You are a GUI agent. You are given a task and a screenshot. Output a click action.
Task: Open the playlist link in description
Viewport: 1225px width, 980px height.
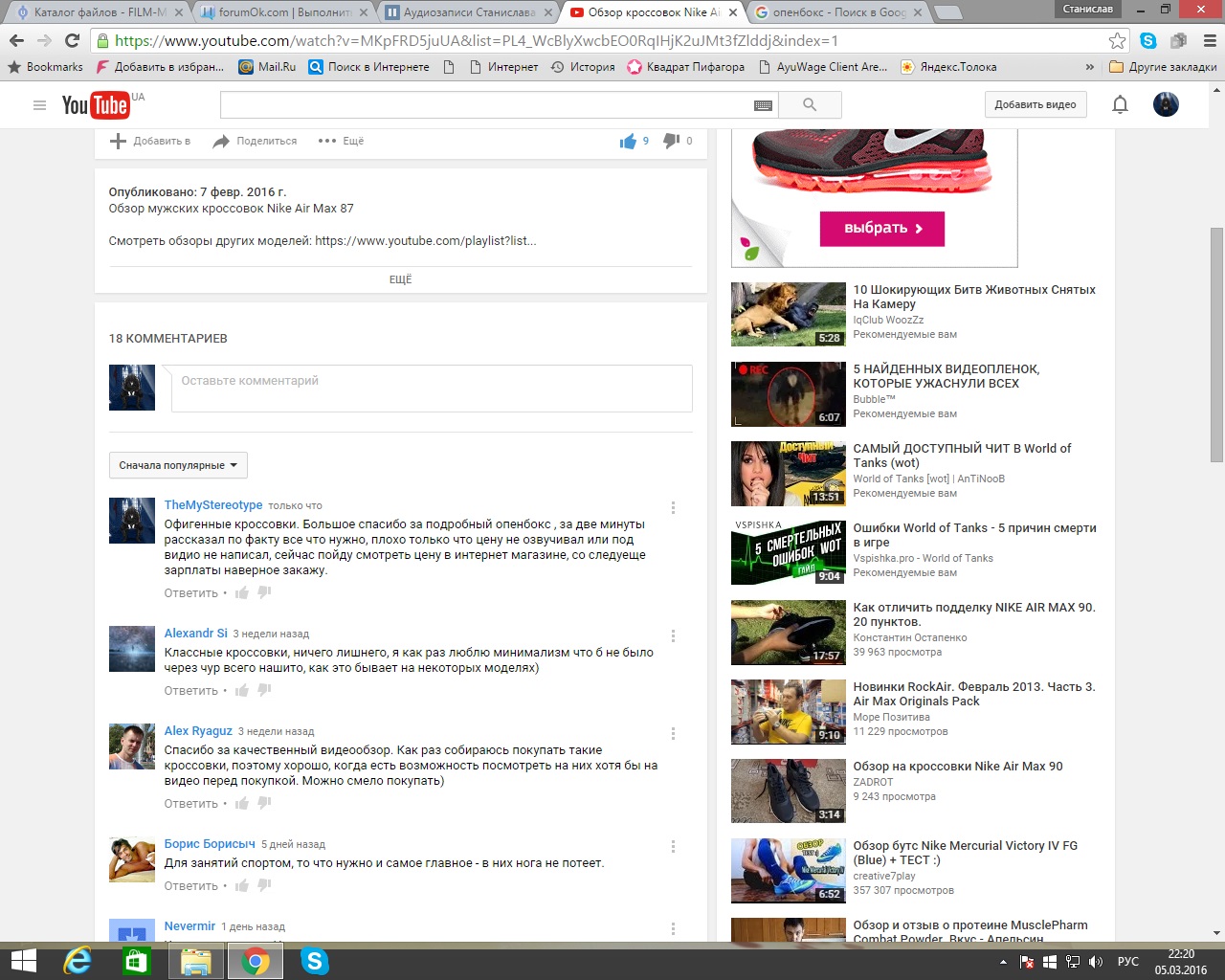(426, 241)
